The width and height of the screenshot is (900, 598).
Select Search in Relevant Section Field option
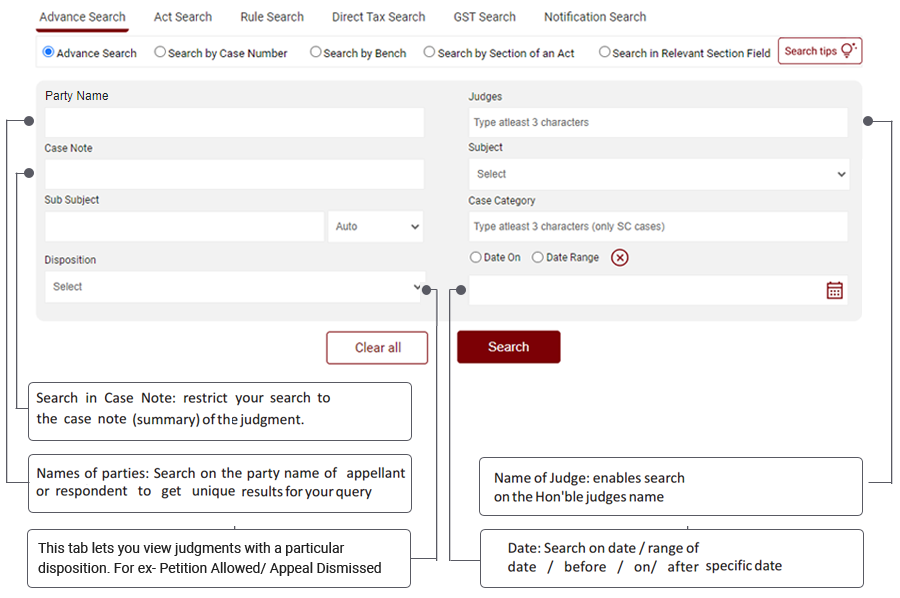point(604,52)
